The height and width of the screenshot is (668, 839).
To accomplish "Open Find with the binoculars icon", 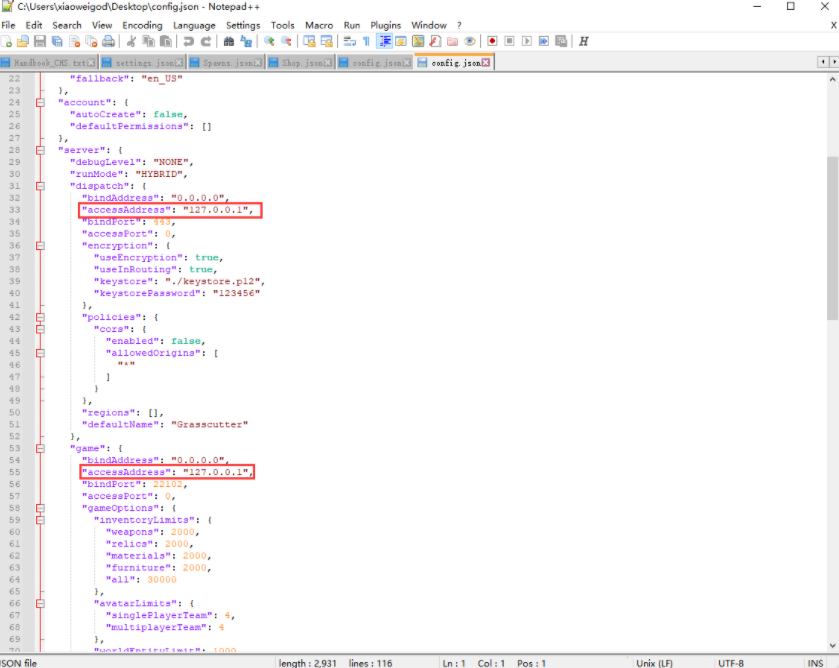I will (229, 41).
